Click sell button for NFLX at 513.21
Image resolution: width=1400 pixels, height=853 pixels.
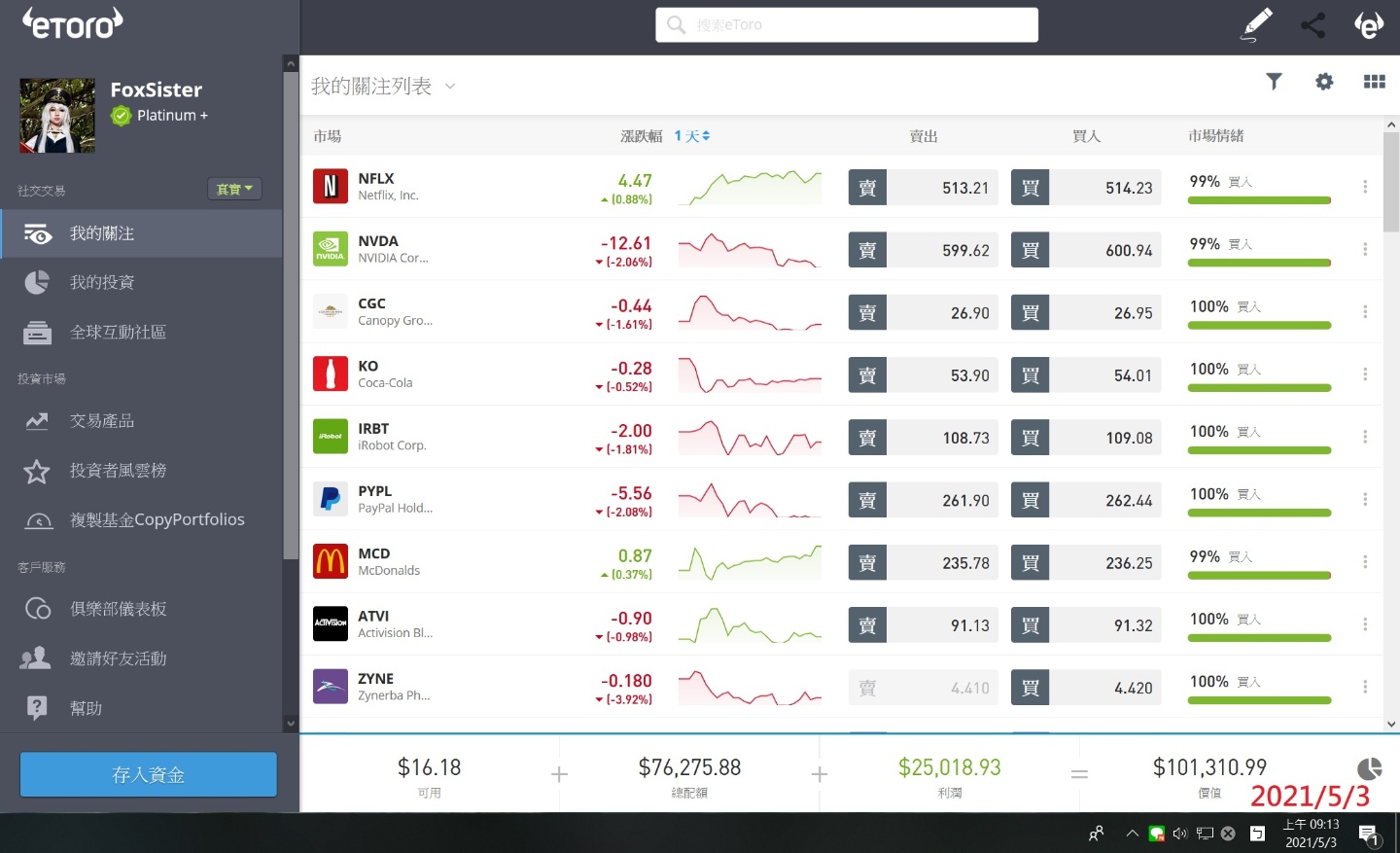923,188
